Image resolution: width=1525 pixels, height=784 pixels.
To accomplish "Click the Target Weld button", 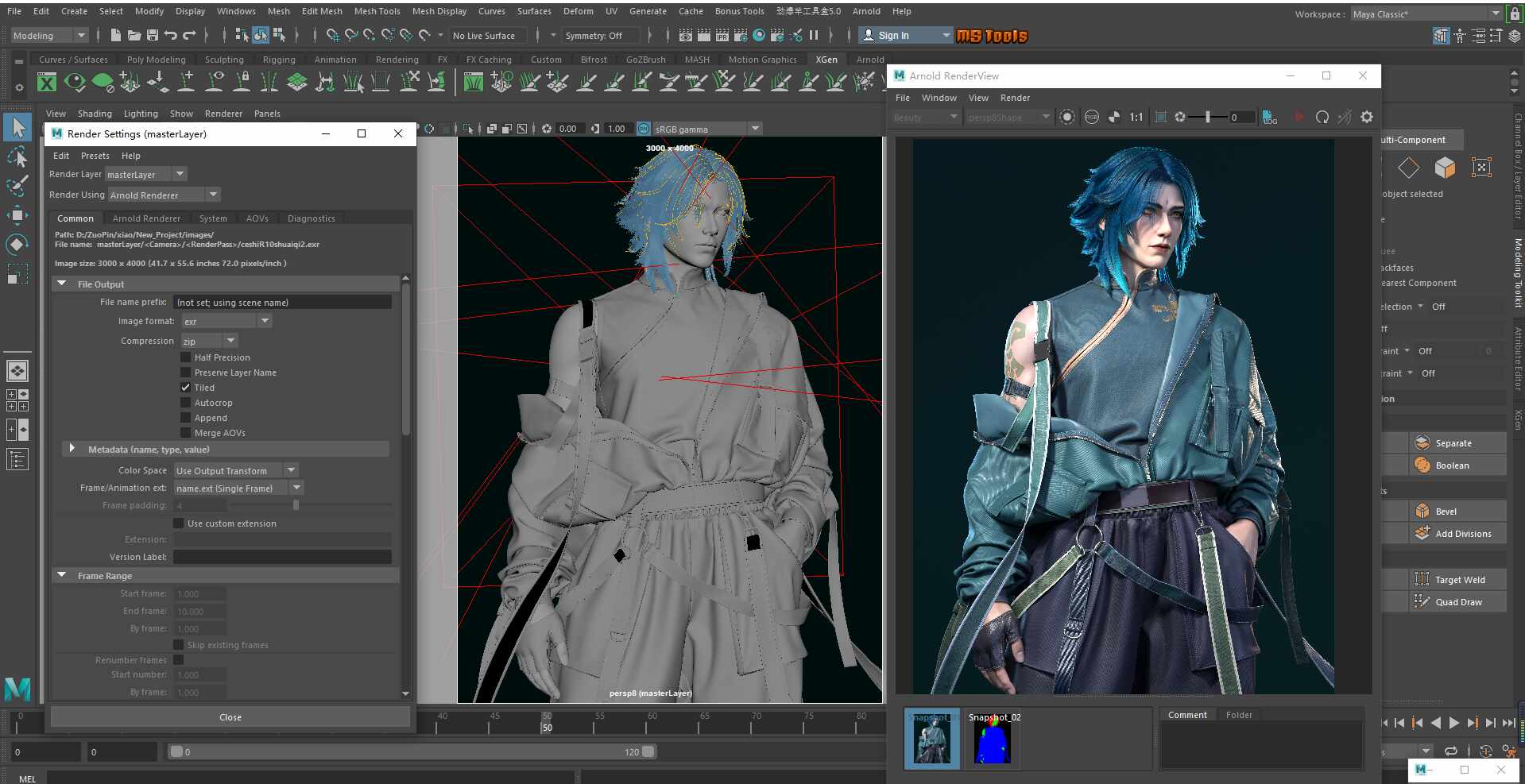I will pyautogui.click(x=1459, y=580).
